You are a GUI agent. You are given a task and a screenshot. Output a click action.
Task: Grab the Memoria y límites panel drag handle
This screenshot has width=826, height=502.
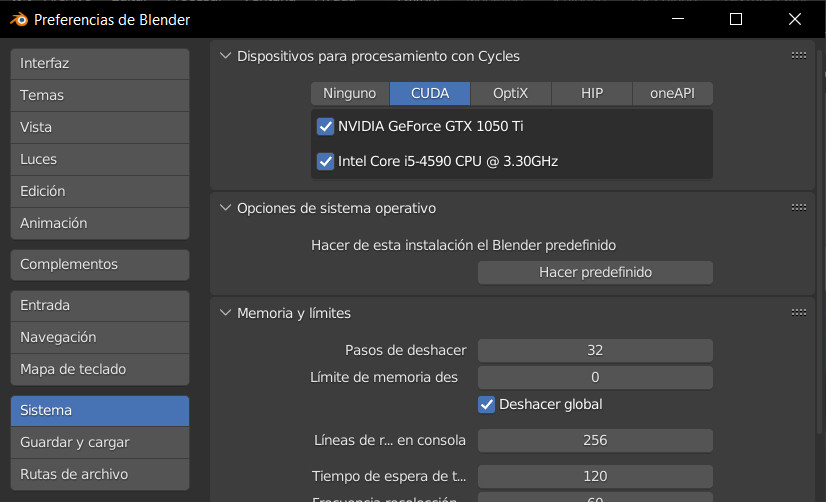pos(799,312)
